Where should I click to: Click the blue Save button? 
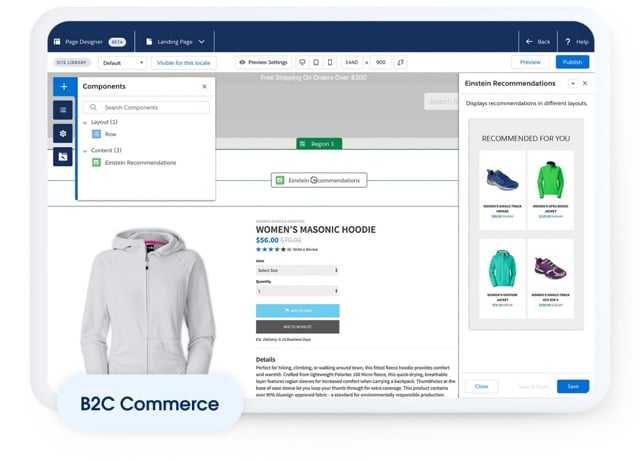[573, 386]
